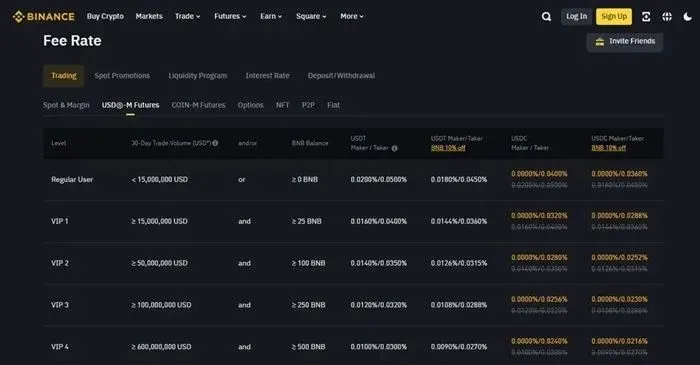Screen dimensions: 700x365
Task: Click the '≥ 600,000,000 USD' volume cell
Action: pos(161,347)
